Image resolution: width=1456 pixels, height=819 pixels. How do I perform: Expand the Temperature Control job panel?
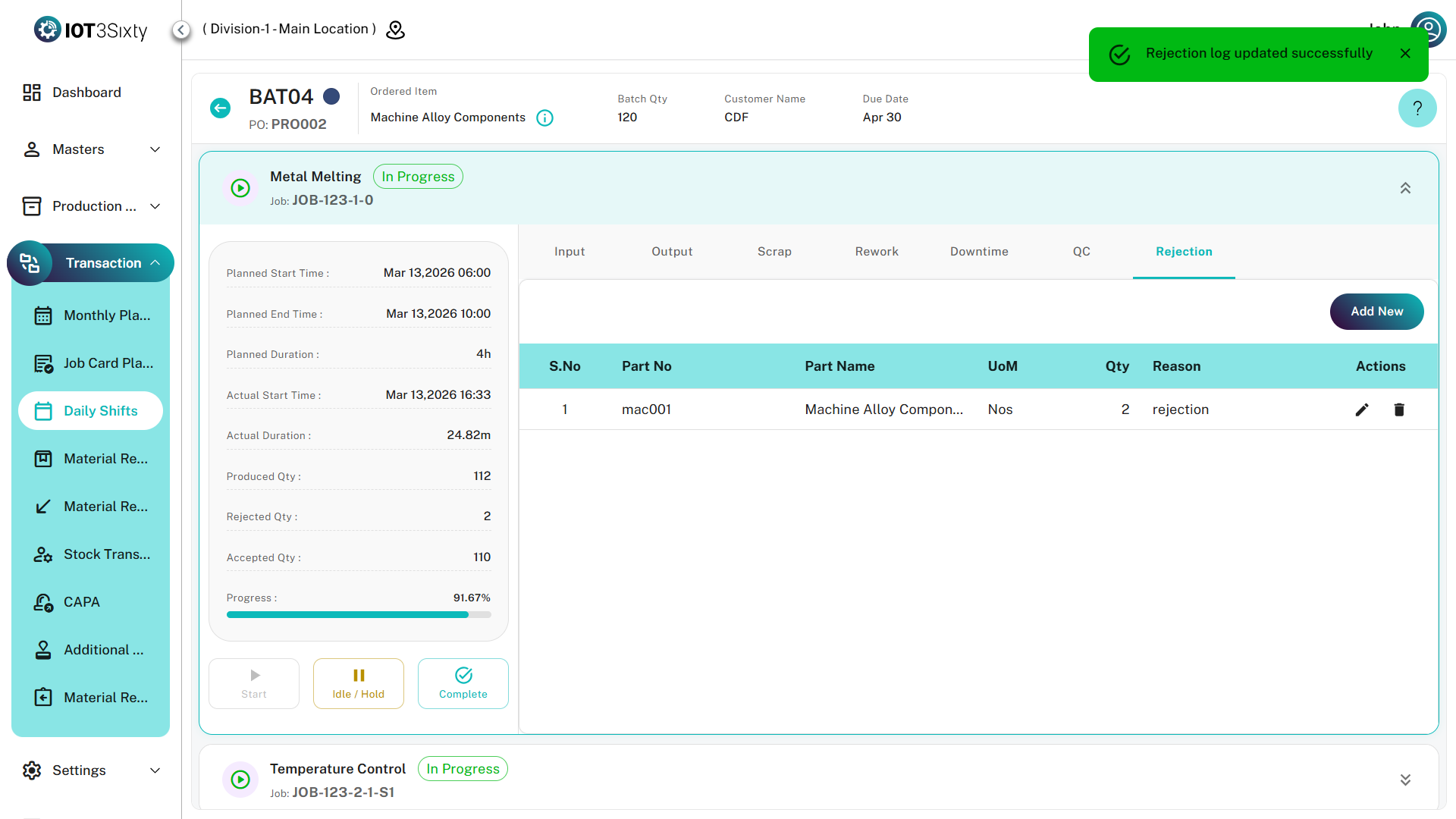(1404, 780)
